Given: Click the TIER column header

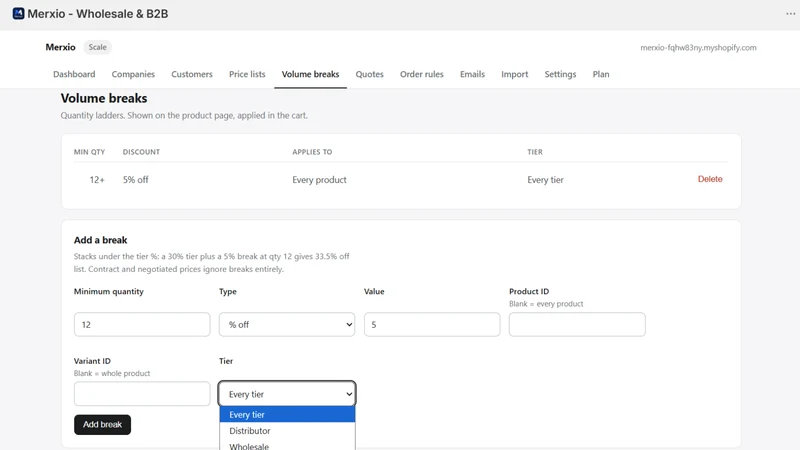Looking at the screenshot, I should point(535,152).
